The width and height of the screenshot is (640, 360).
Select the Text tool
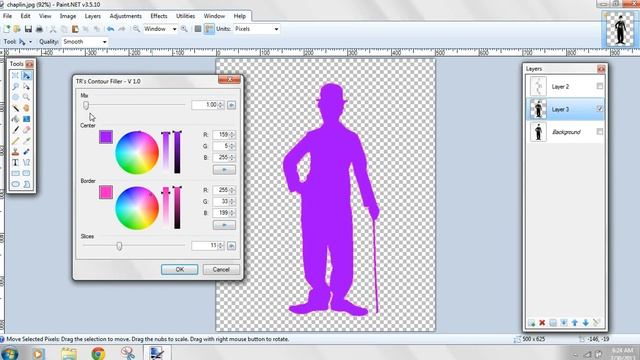point(16,162)
